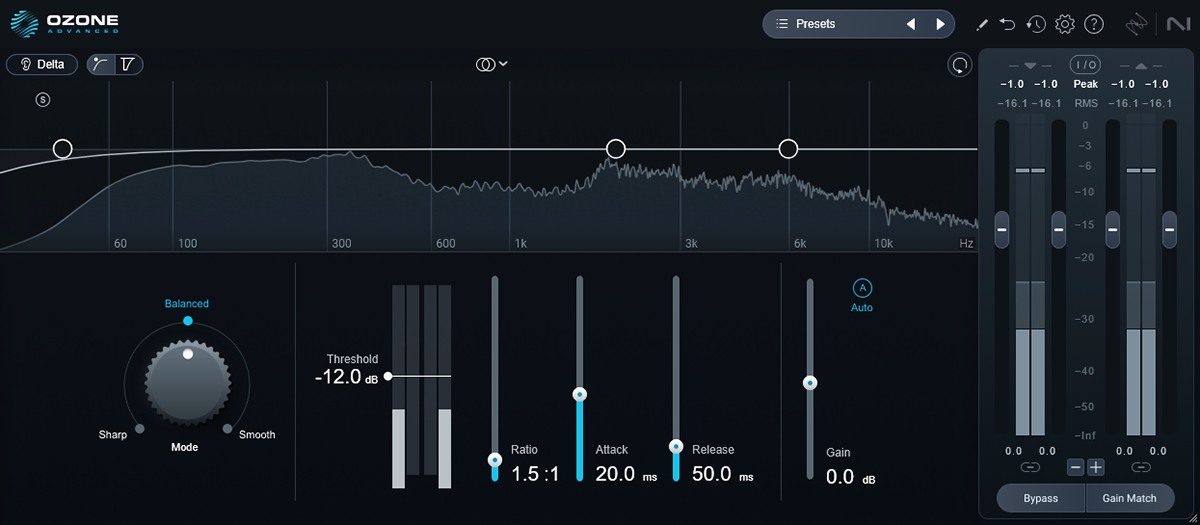
Task: Click the pencil edit icon
Action: click(982, 24)
